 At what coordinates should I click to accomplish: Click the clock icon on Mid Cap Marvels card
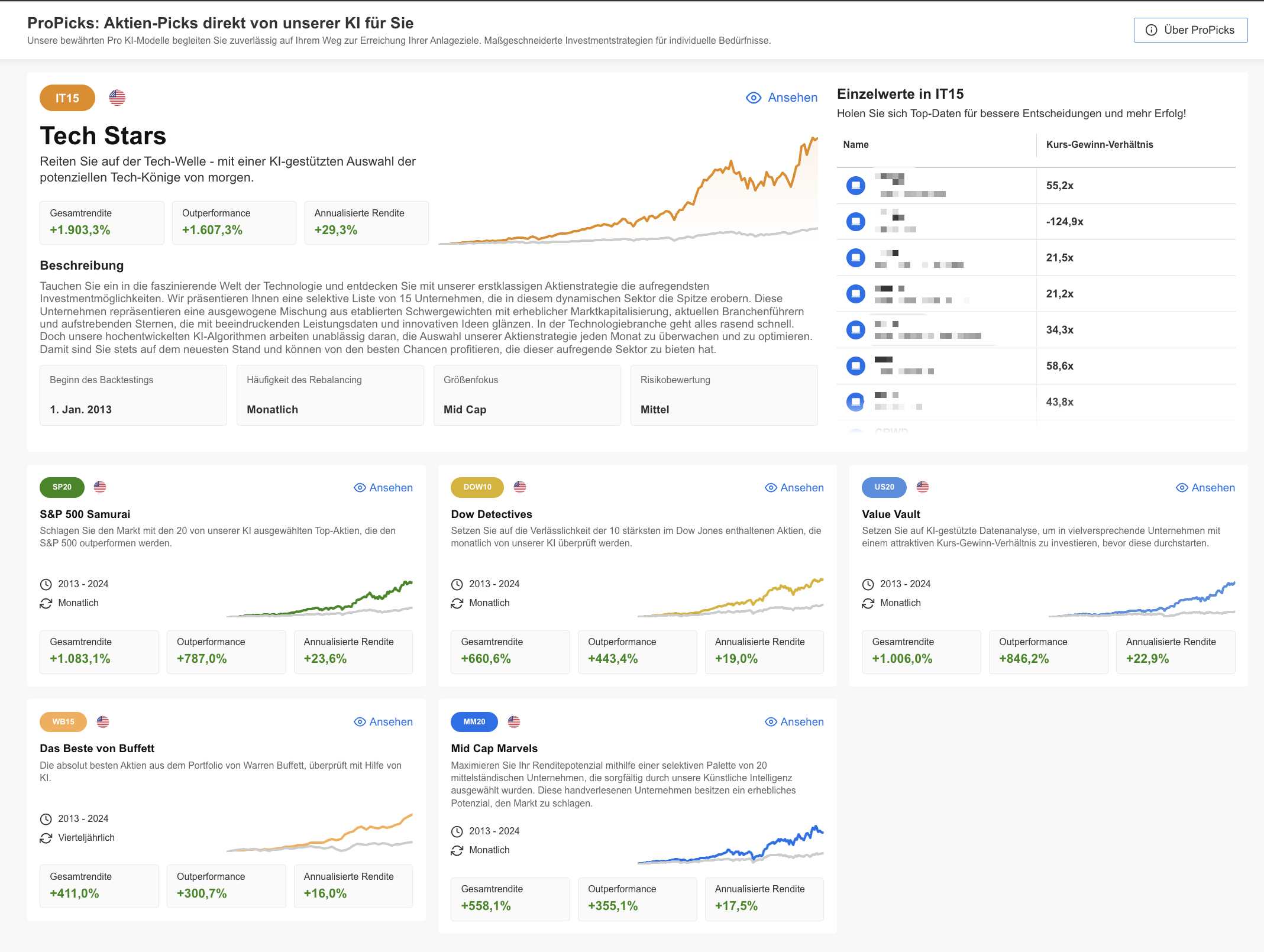(457, 831)
